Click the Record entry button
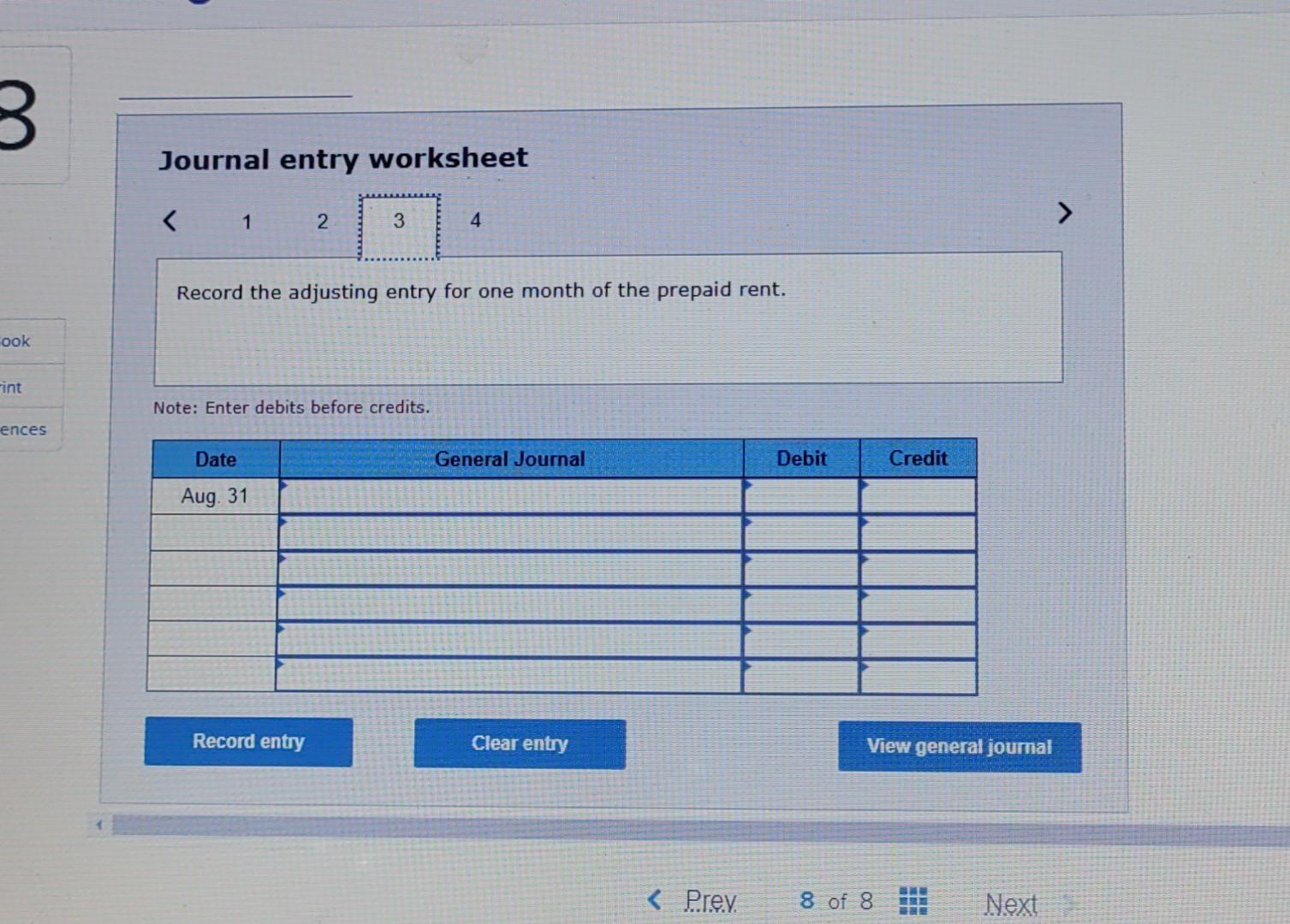This screenshot has height=924, width=1290. pyautogui.click(x=248, y=742)
